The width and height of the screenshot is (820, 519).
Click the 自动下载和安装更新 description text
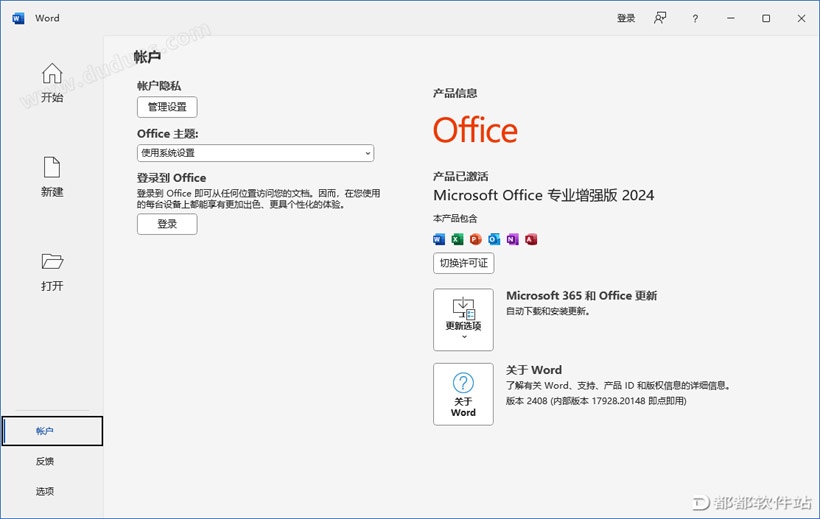click(548, 311)
